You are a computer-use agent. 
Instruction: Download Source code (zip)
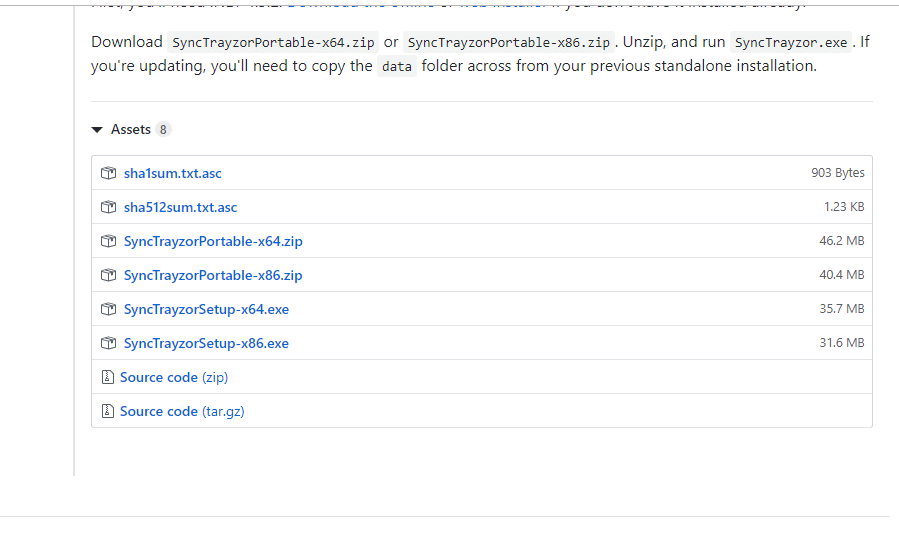point(174,377)
